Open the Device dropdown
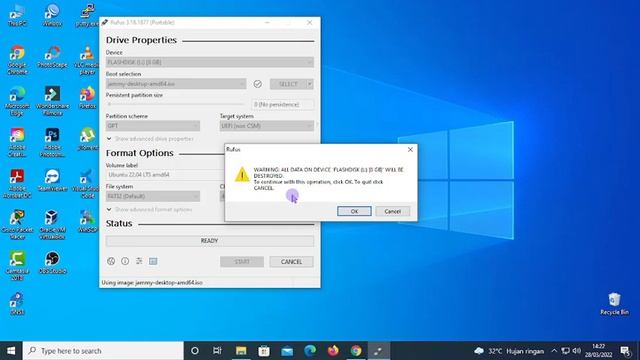This screenshot has width=640, height=360. pyautogui.click(x=210, y=62)
